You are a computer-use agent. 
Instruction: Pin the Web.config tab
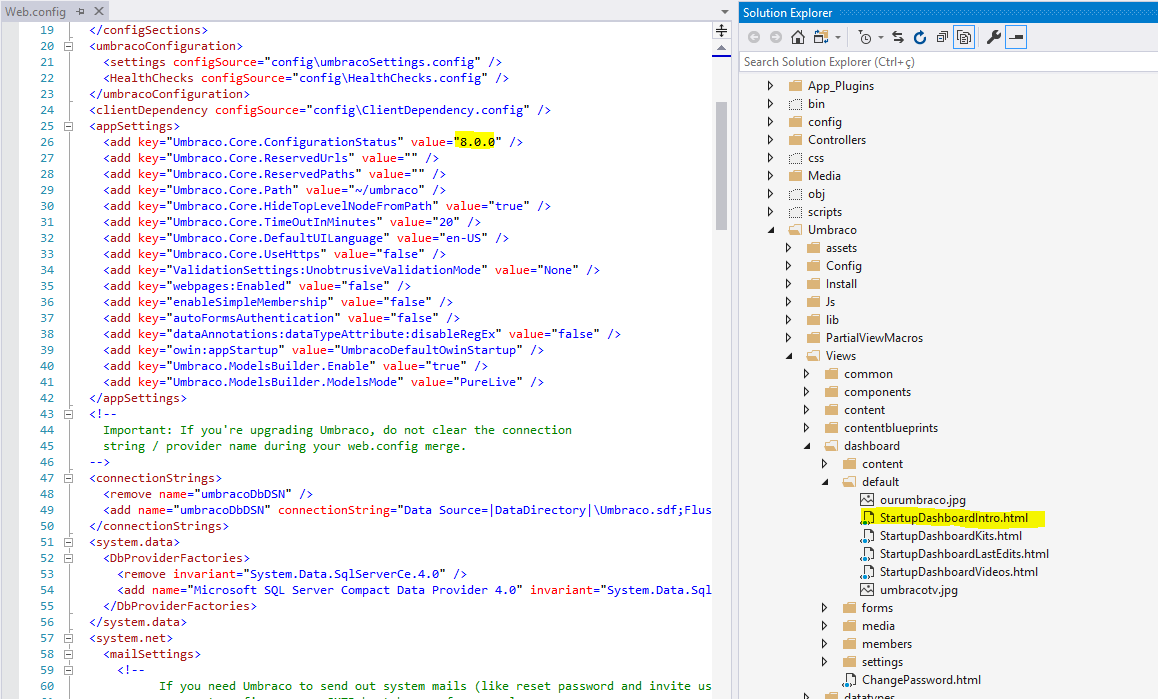click(x=80, y=11)
